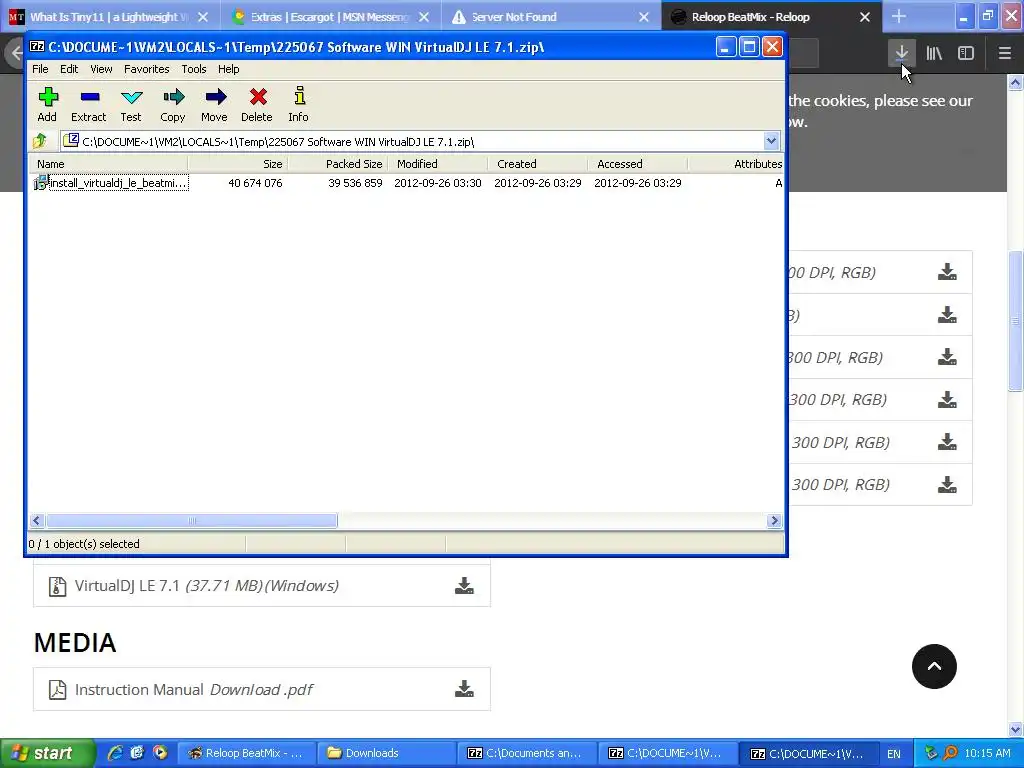This screenshot has height=768, width=1024.
Task: Open the Windows start button
Action: tap(47, 753)
